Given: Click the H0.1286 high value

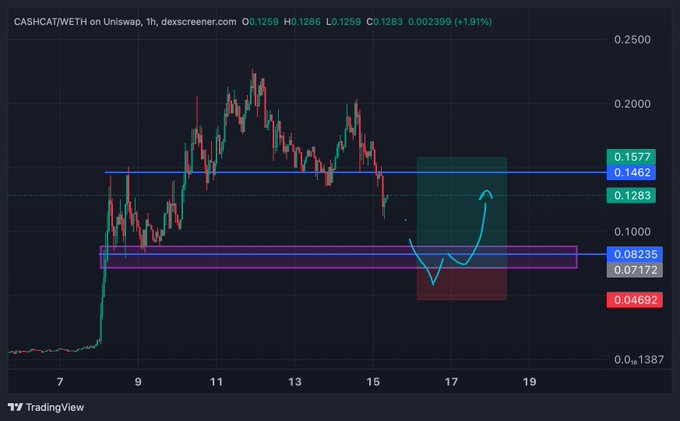Looking at the screenshot, I should click(302, 22).
